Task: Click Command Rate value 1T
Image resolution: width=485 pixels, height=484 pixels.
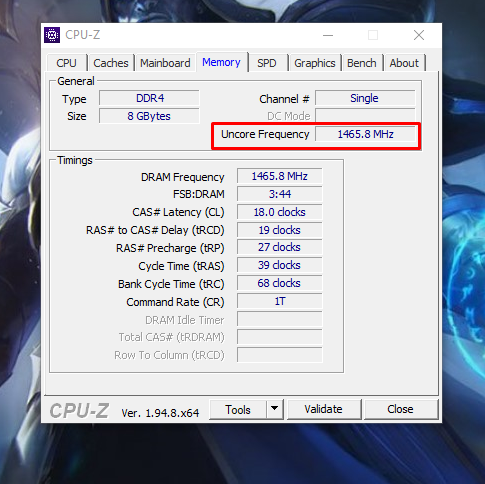Action: tap(279, 301)
